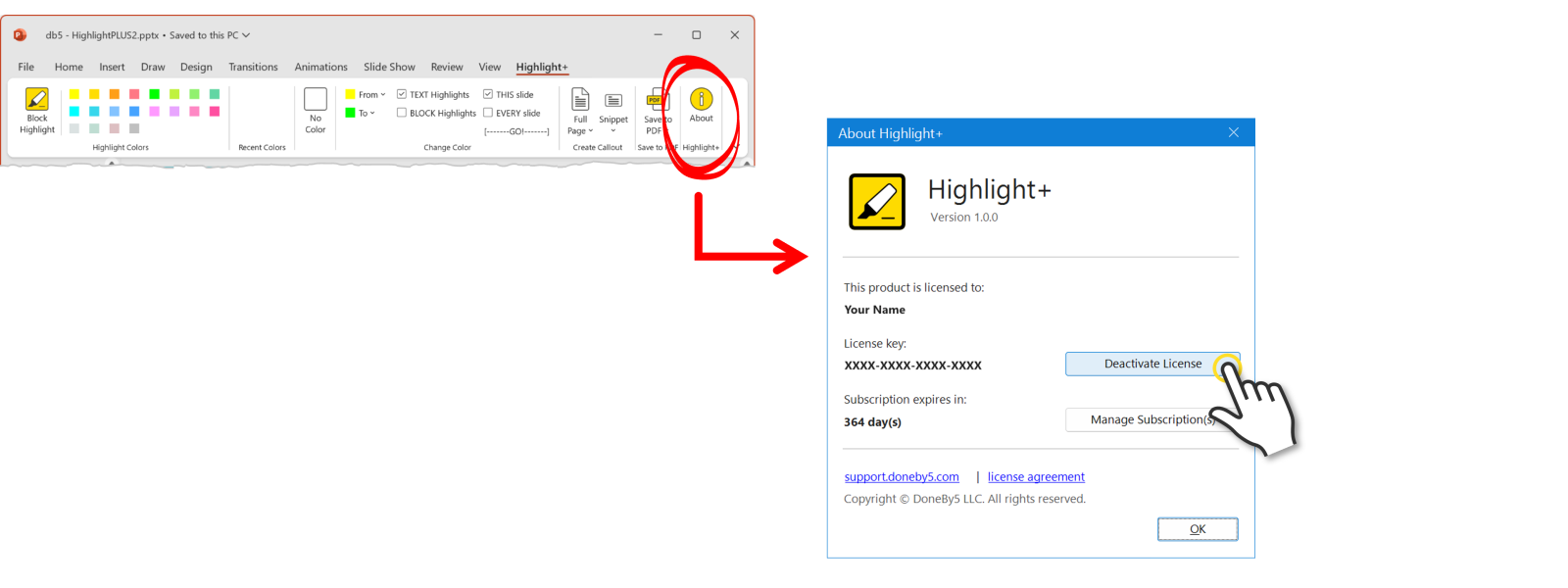The width and height of the screenshot is (1568, 588).
Task: Click the Manage Subscription(s) button
Action: [1152, 419]
